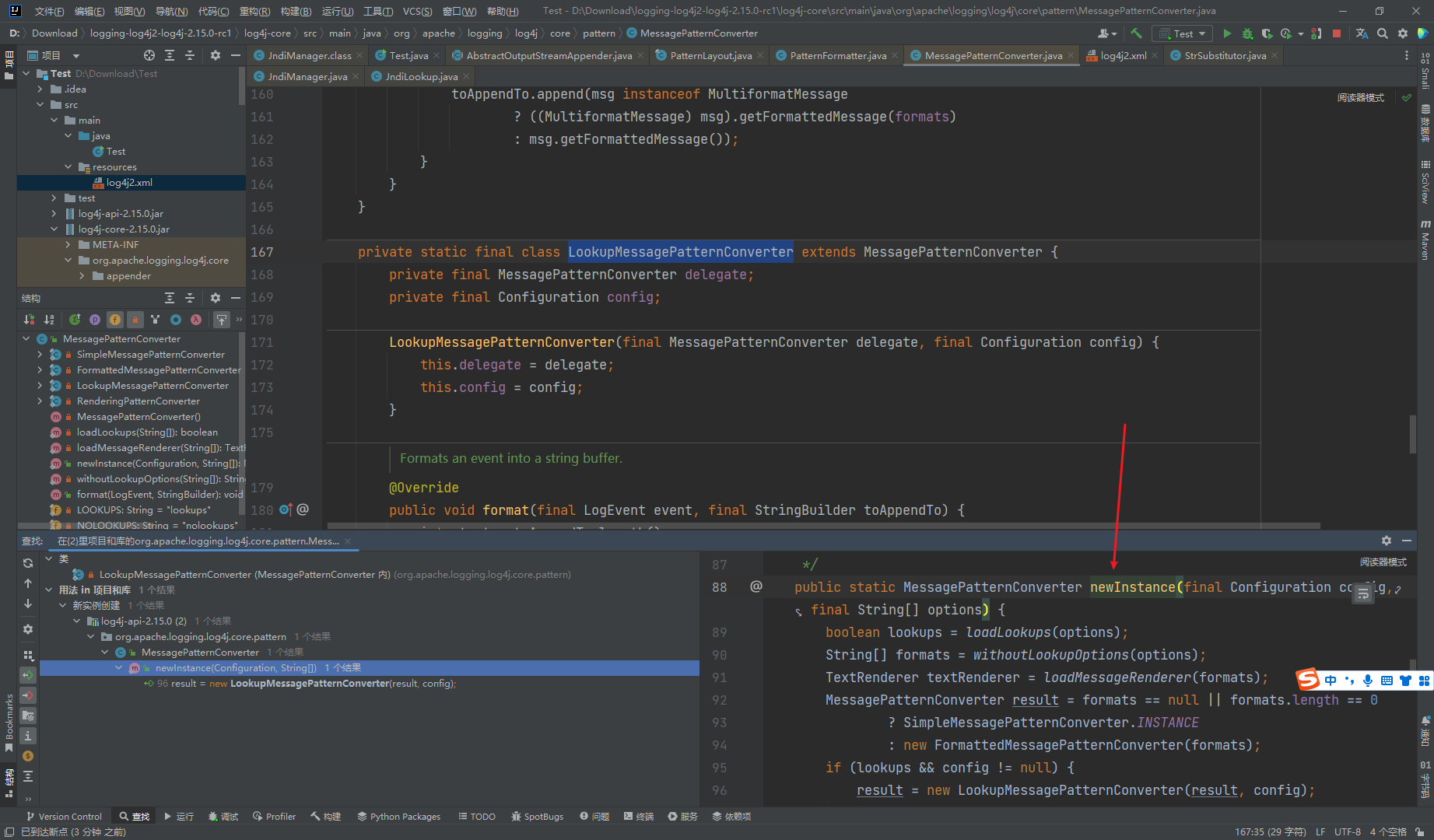Click 阅读器模式 in upper editor
1434x840 pixels.
[x=1360, y=97]
